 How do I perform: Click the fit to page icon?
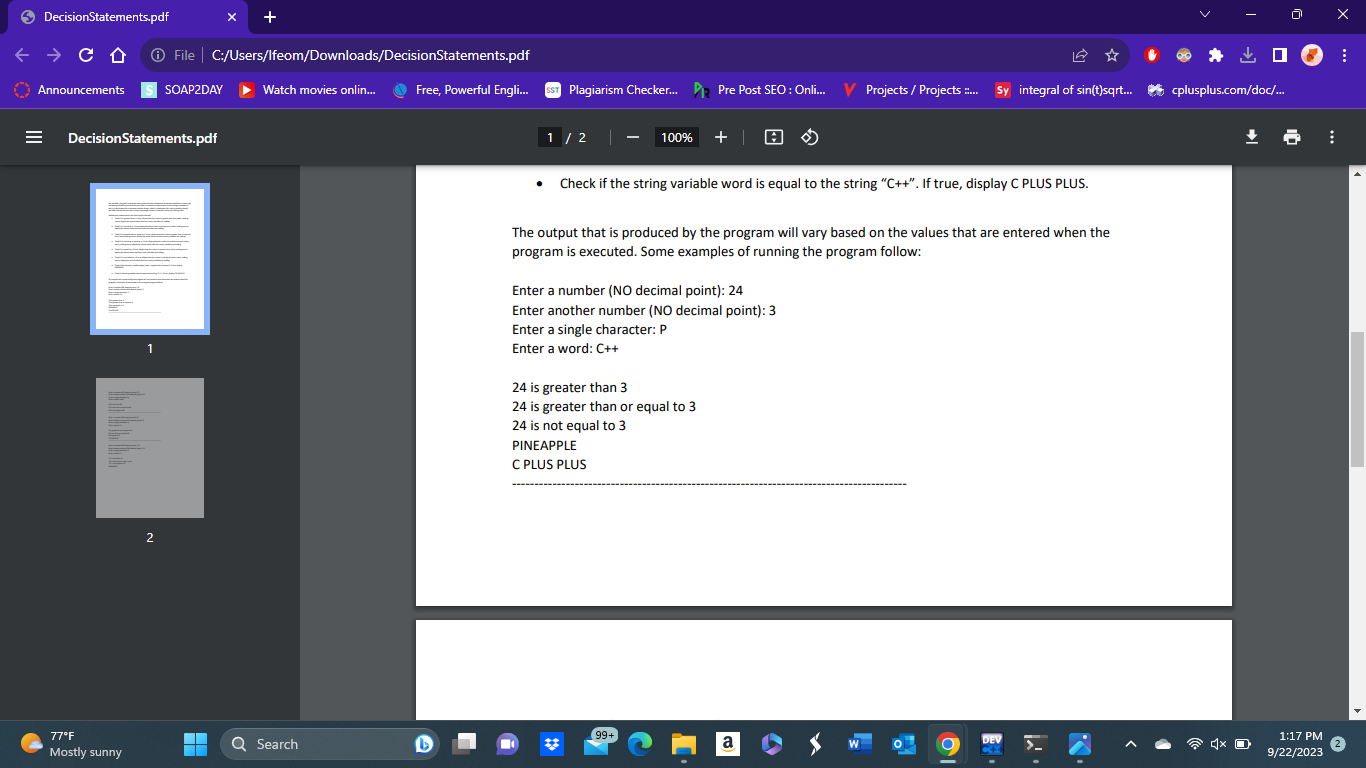(773, 138)
